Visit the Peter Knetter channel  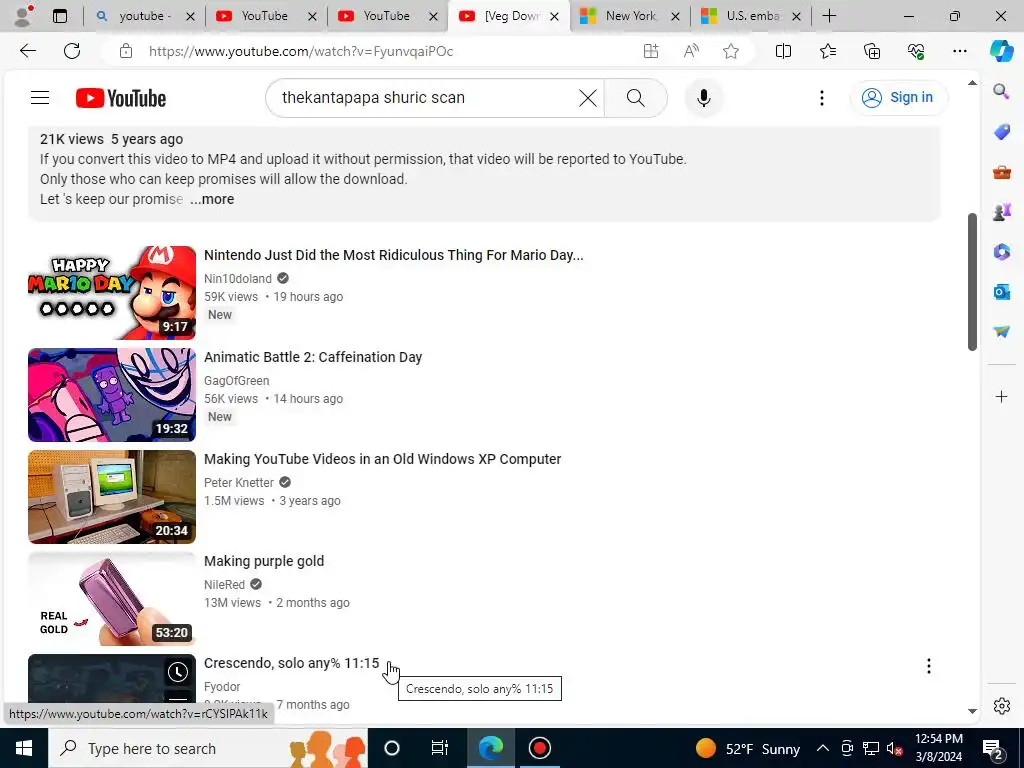point(239,483)
